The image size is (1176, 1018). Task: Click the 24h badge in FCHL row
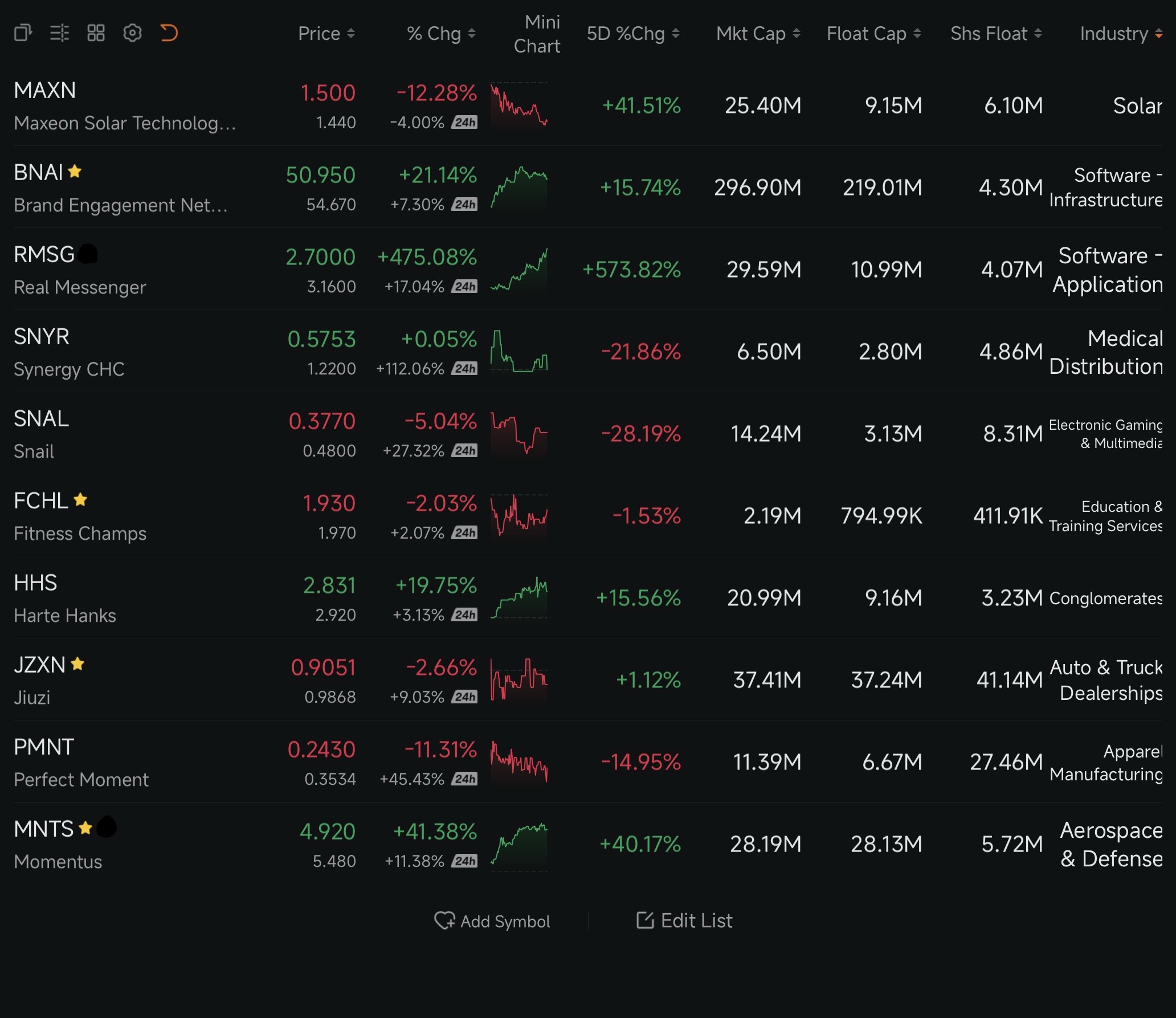(x=464, y=533)
